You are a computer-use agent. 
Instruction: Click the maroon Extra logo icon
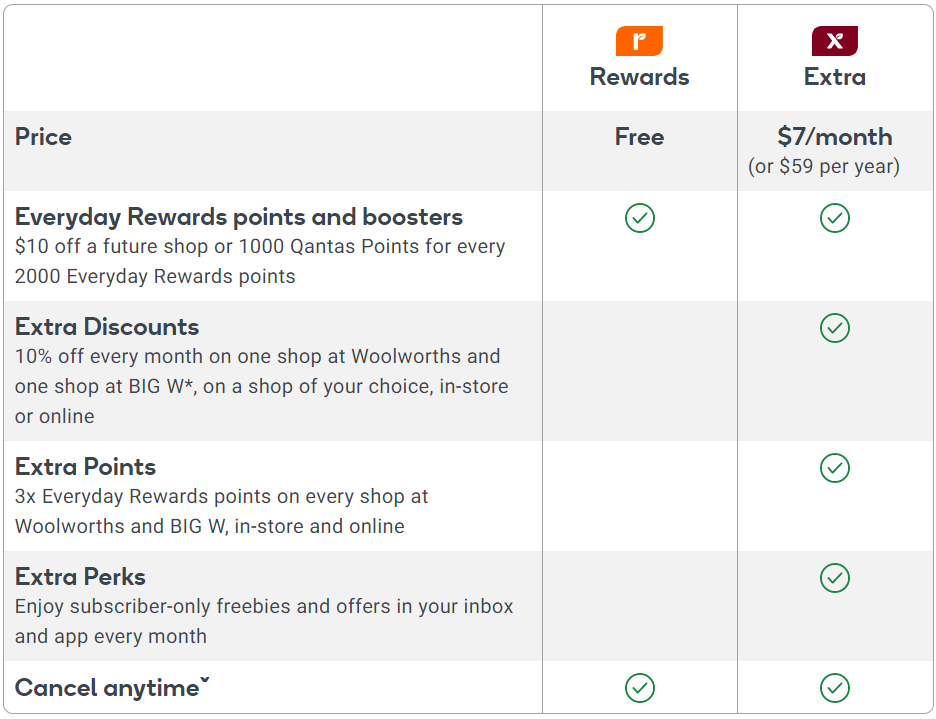tap(835, 41)
